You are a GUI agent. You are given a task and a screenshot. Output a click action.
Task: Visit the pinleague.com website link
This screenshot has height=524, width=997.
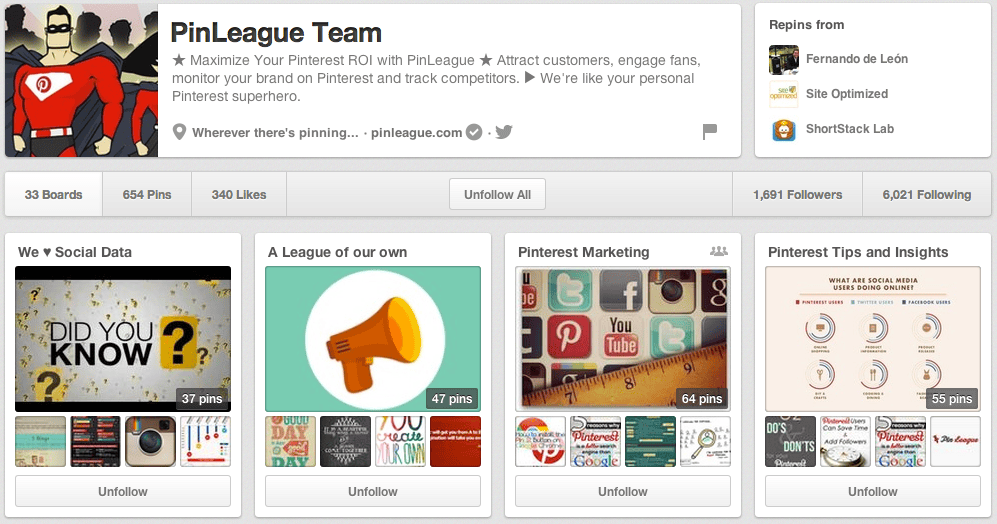tap(416, 133)
